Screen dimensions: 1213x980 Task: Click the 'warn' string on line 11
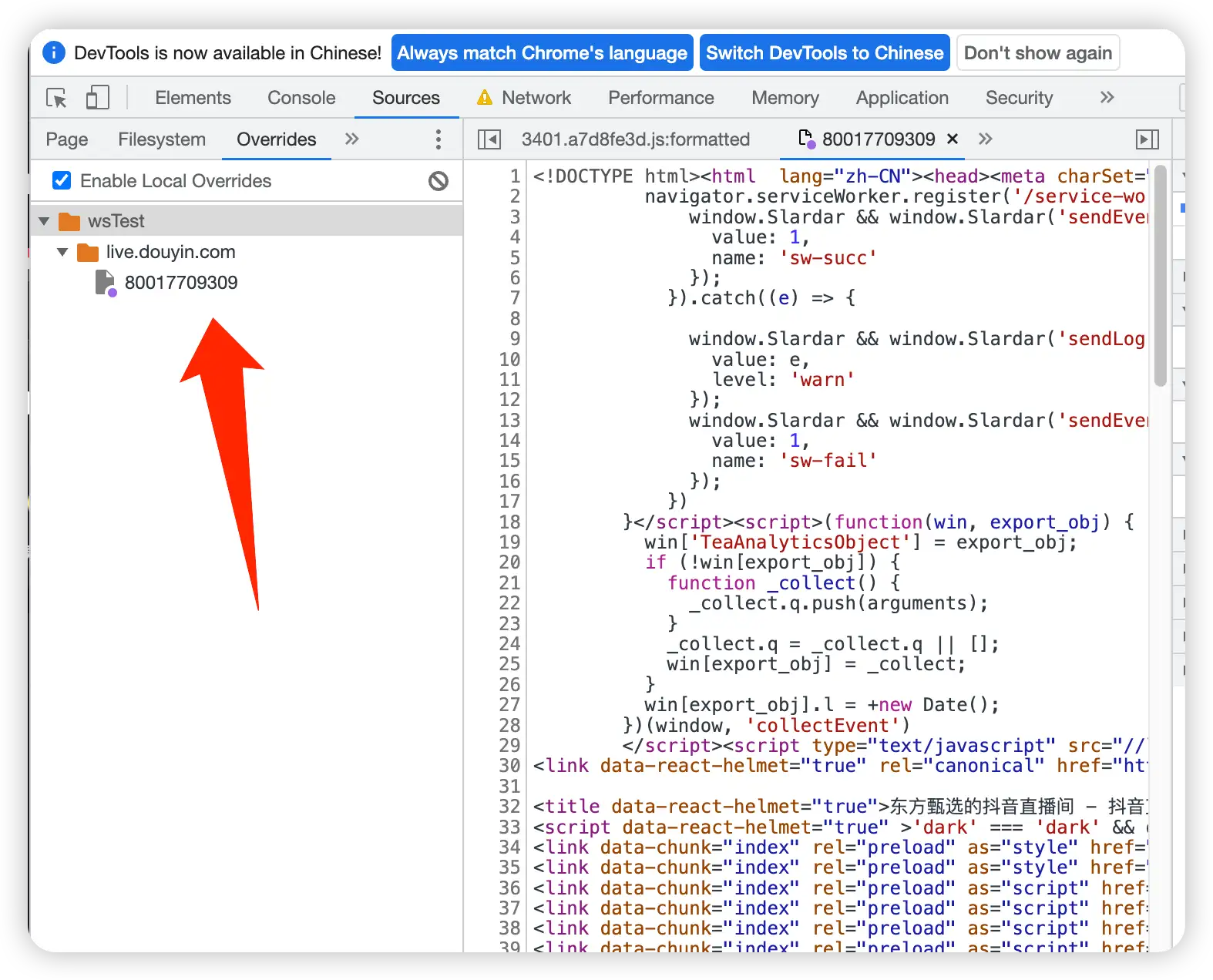[822, 380]
